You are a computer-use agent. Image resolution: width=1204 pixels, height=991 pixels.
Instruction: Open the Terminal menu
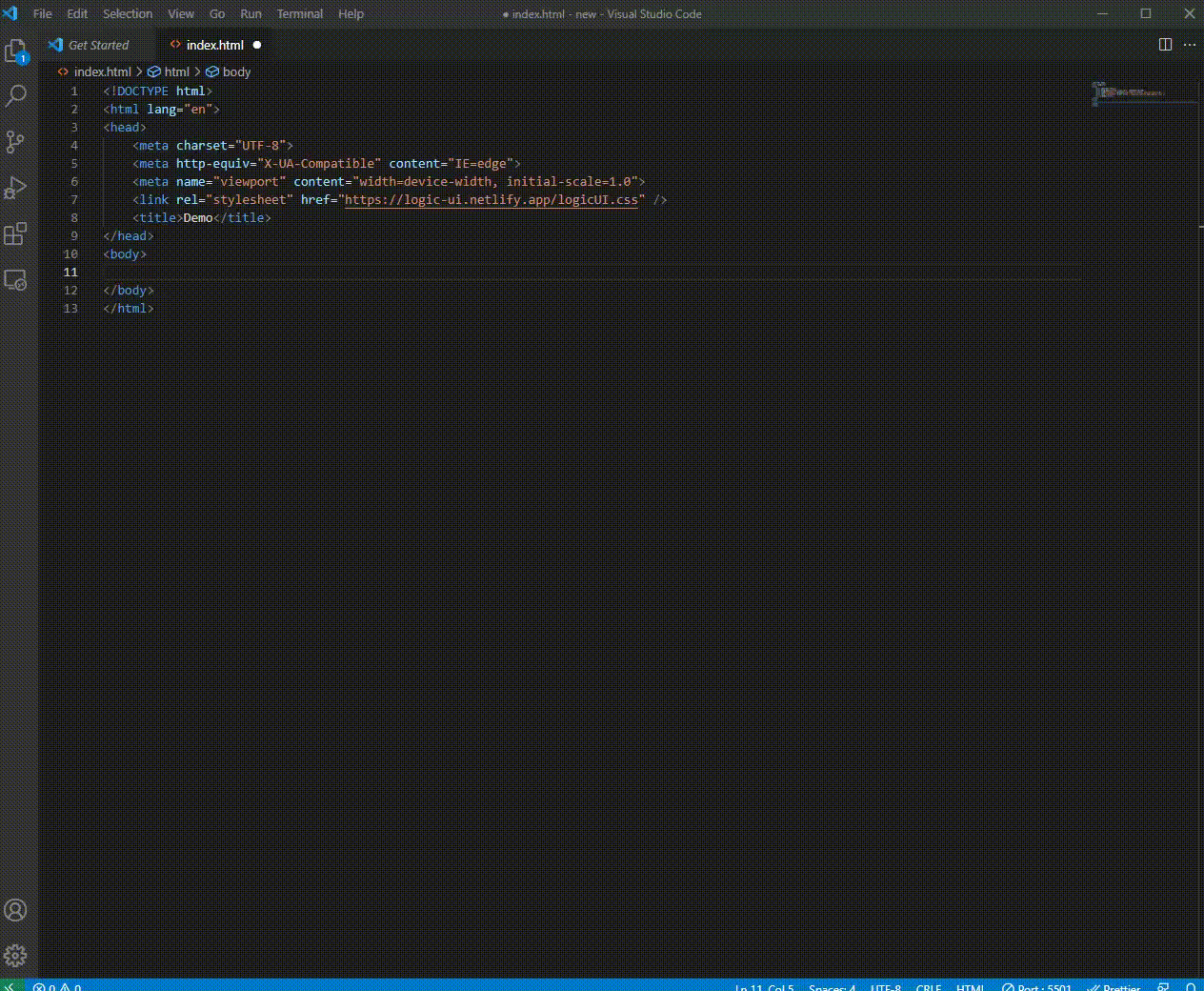300,13
